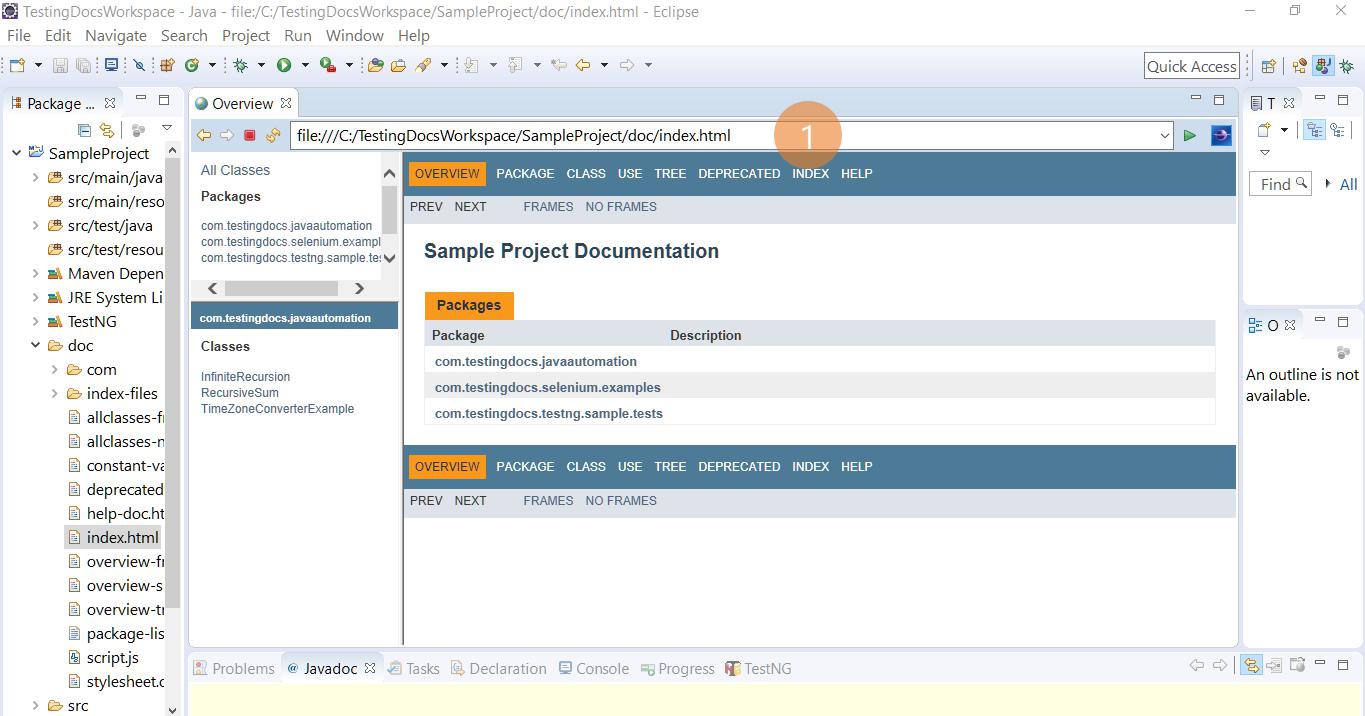The width and height of the screenshot is (1365, 716).
Task: Collapse the doc folder
Action: coord(35,345)
